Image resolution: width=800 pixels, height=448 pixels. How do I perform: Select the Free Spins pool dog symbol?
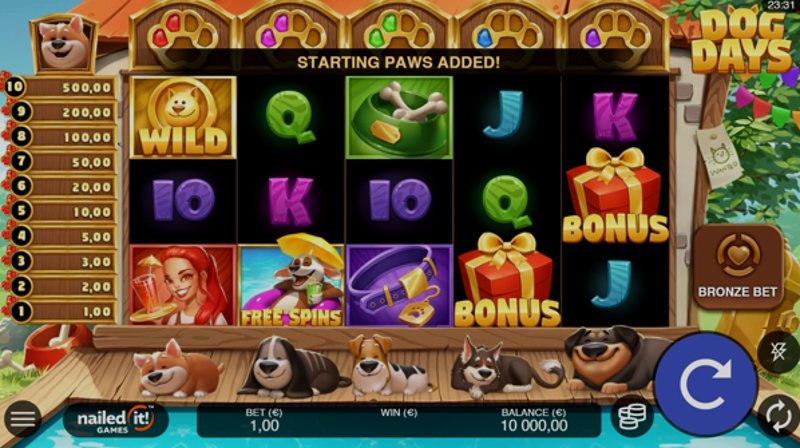point(291,282)
